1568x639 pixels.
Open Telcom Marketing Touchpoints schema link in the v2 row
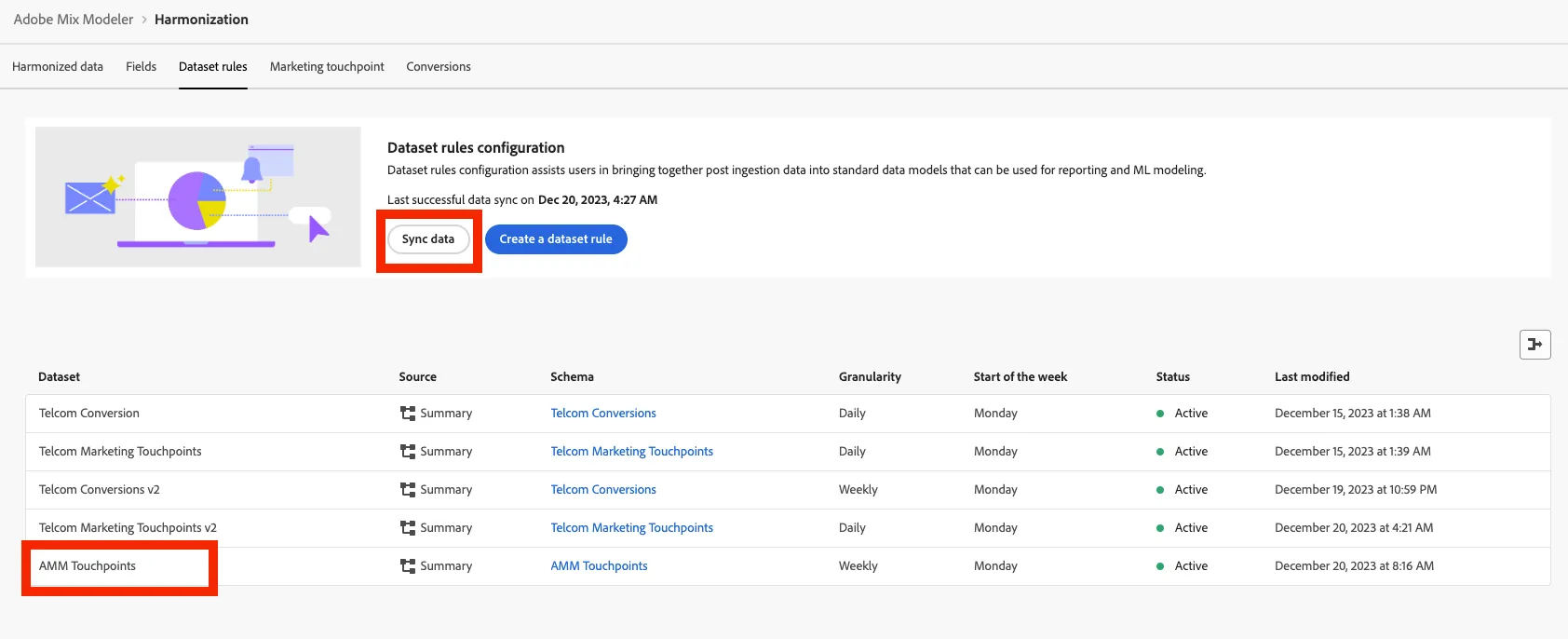[x=631, y=528]
